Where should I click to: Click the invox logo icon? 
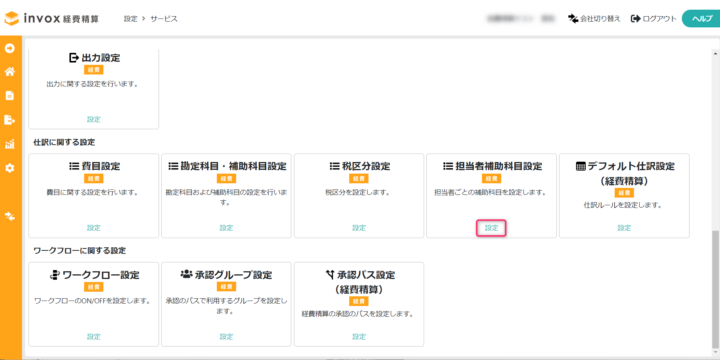(12, 19)
